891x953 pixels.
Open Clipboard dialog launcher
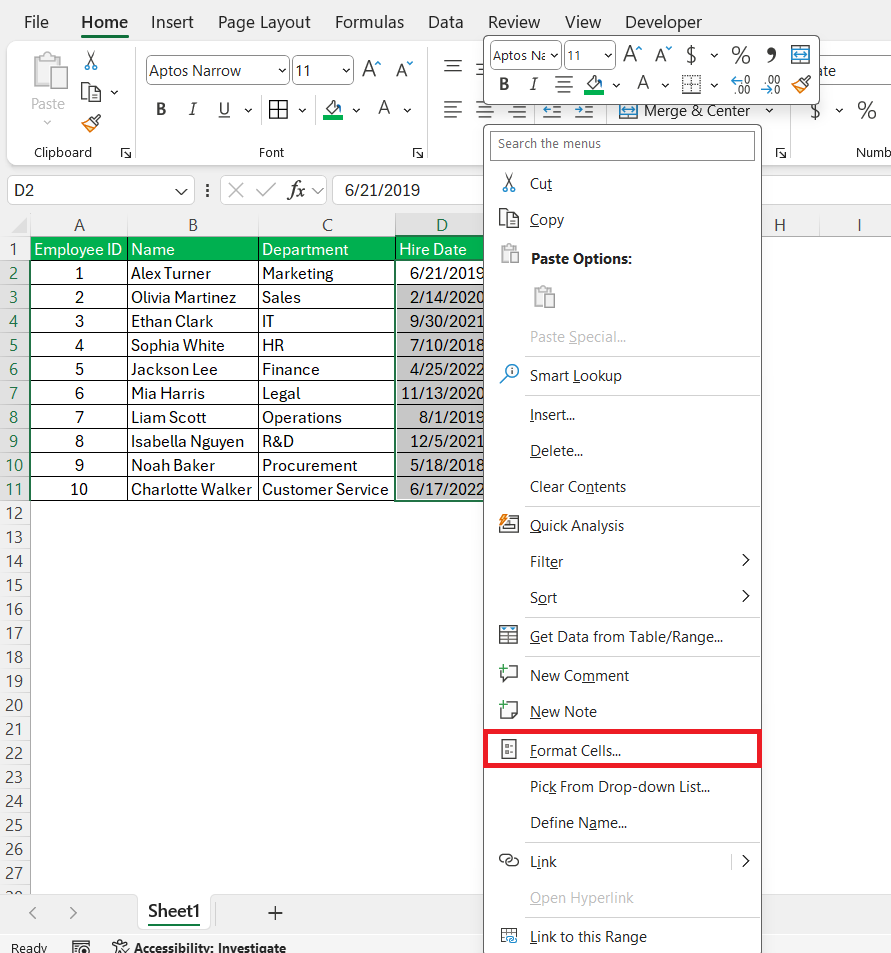[x=126, y=153]
